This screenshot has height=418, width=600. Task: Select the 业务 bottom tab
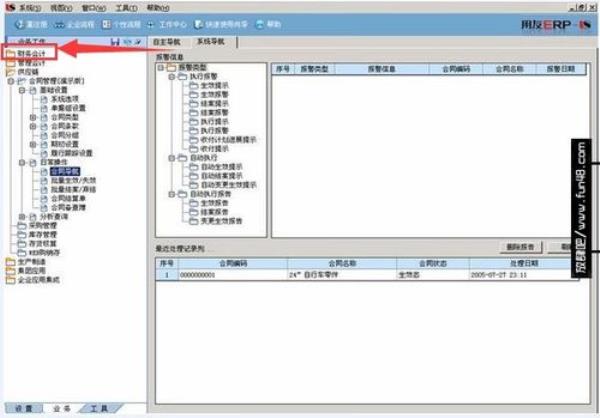[x=62, y=409]
